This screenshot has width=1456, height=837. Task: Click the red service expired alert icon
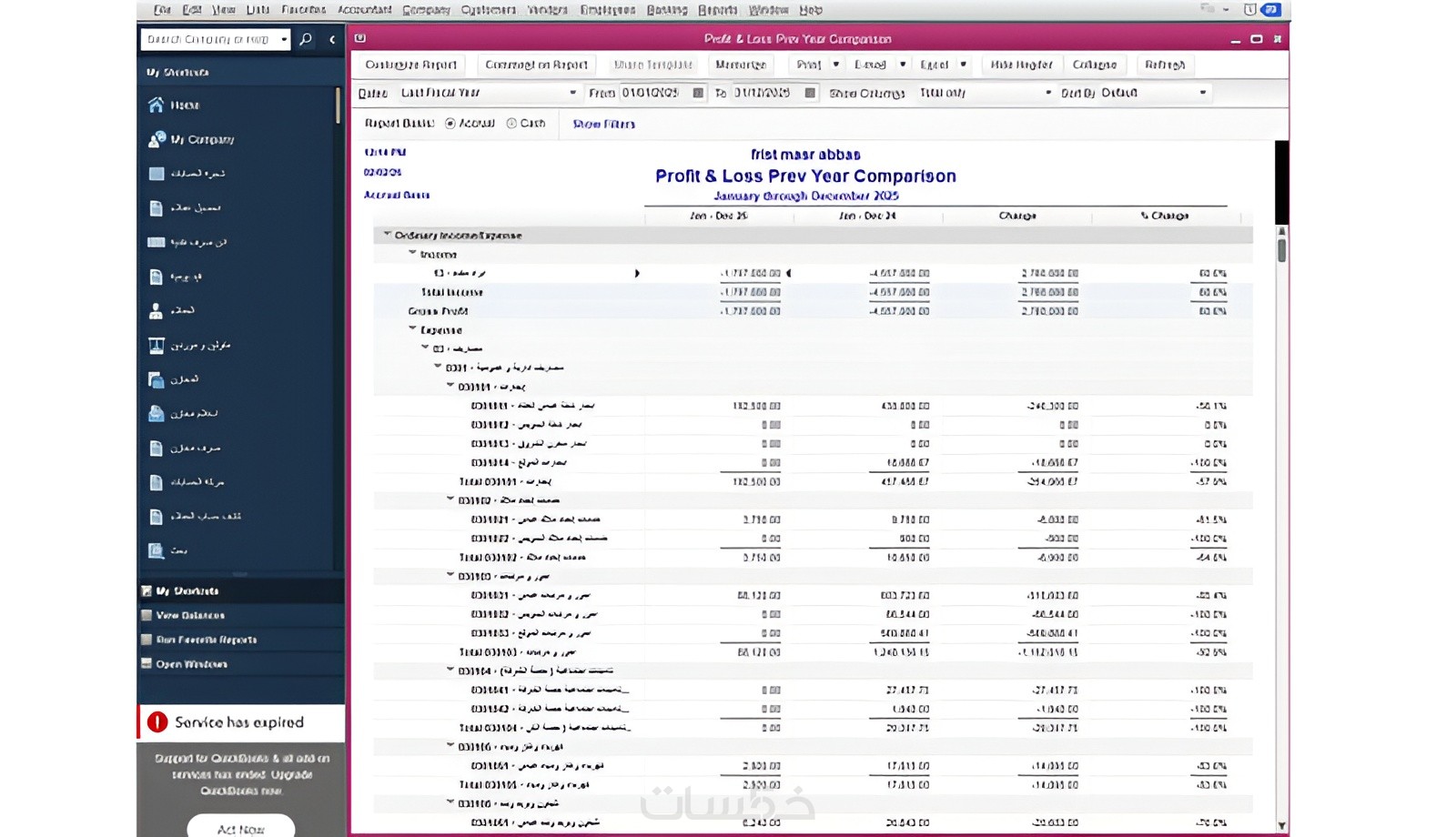[x=157, y=722]
